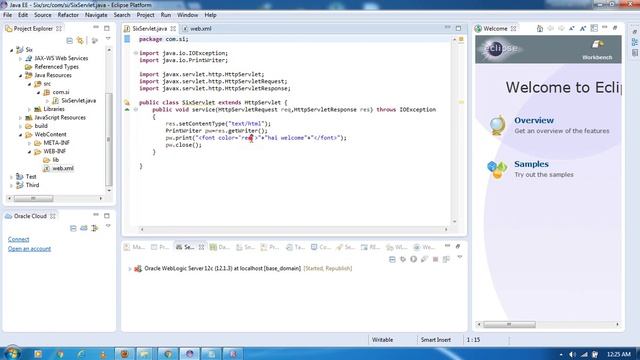Click Connect link in Oracle Cloud panel
This screenshot has width=640, height=360.
[x=18, y=239]
